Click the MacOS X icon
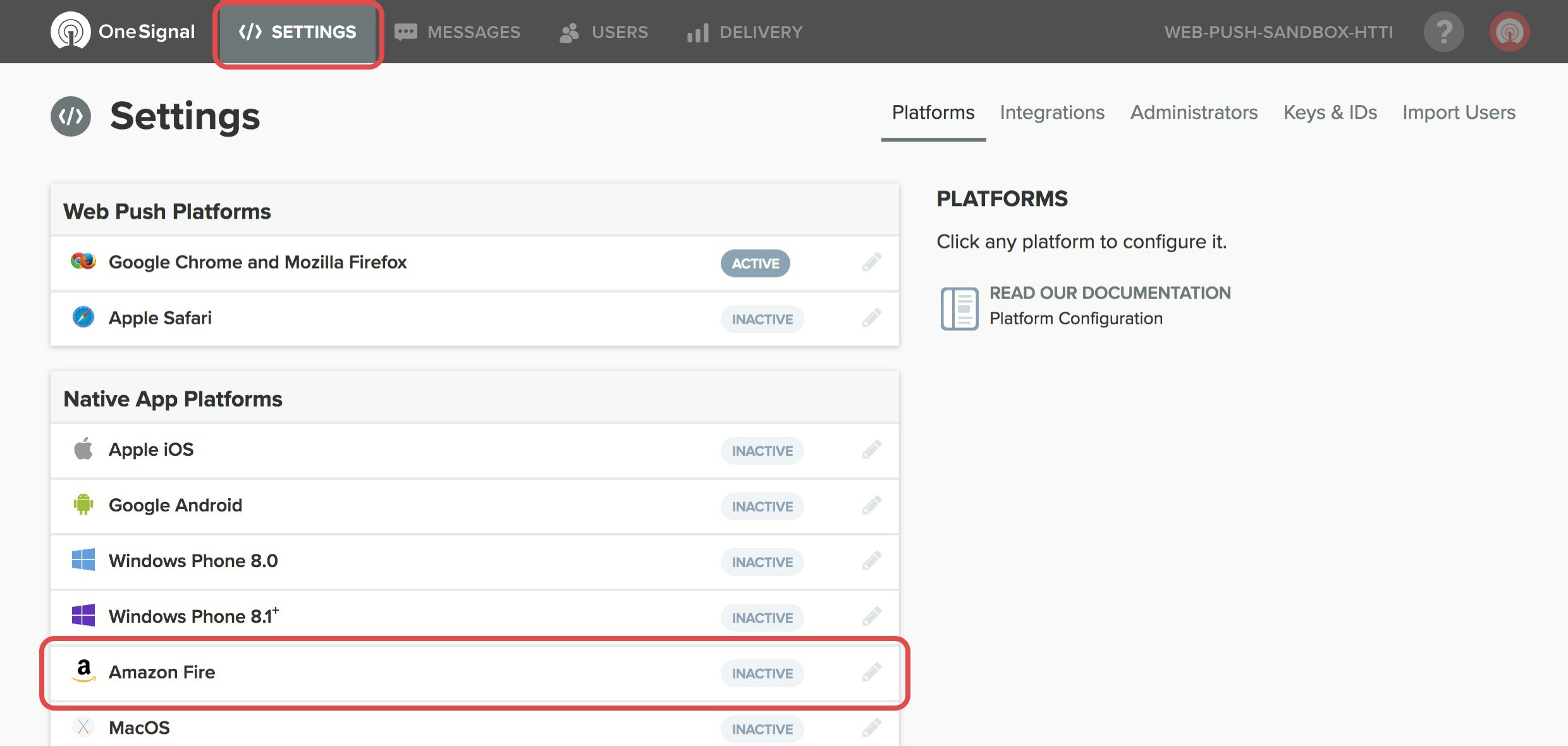1568x746 pixels. (83, 727)
